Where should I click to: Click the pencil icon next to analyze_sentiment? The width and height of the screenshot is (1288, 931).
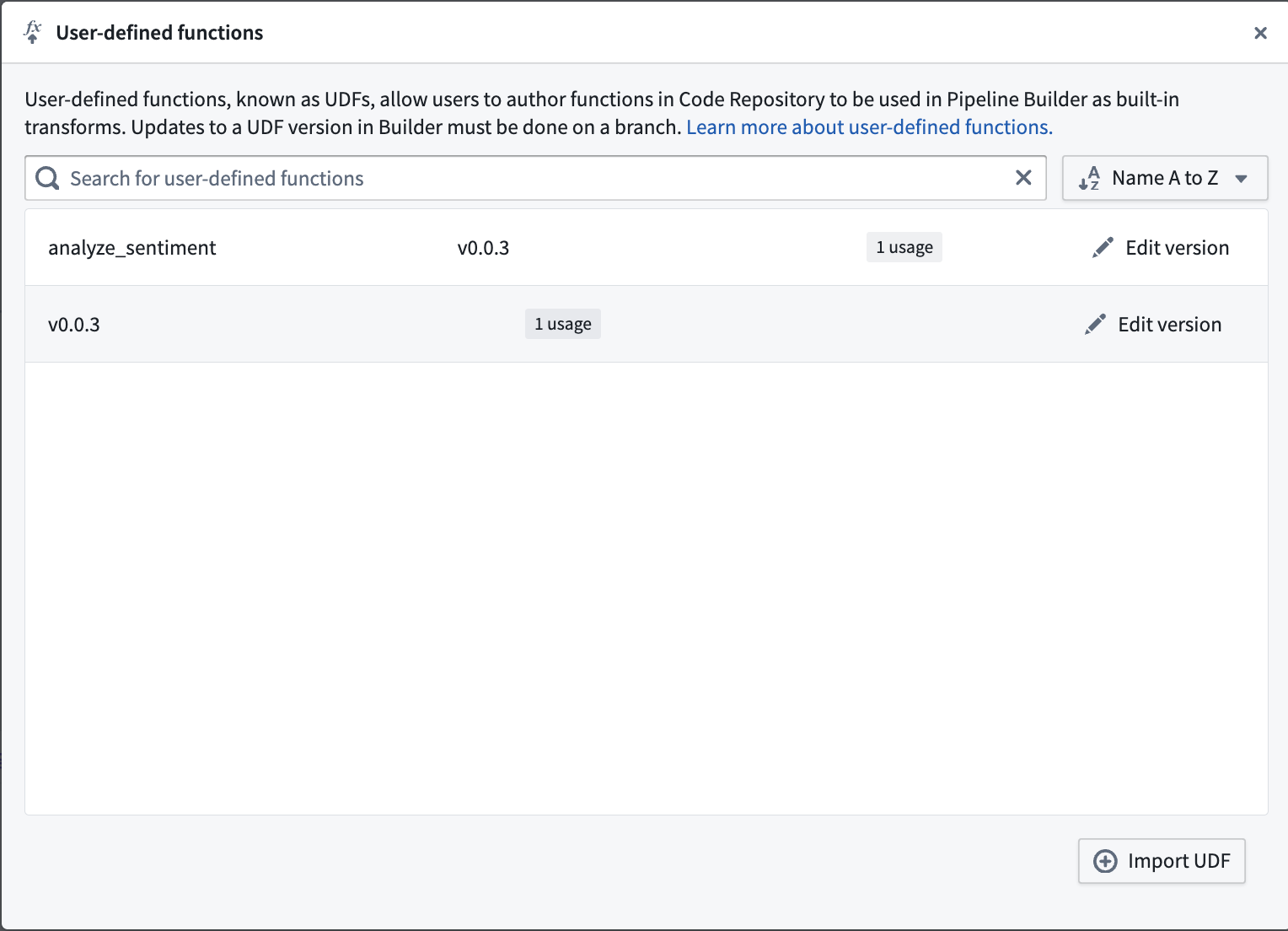pos(1102,246)
